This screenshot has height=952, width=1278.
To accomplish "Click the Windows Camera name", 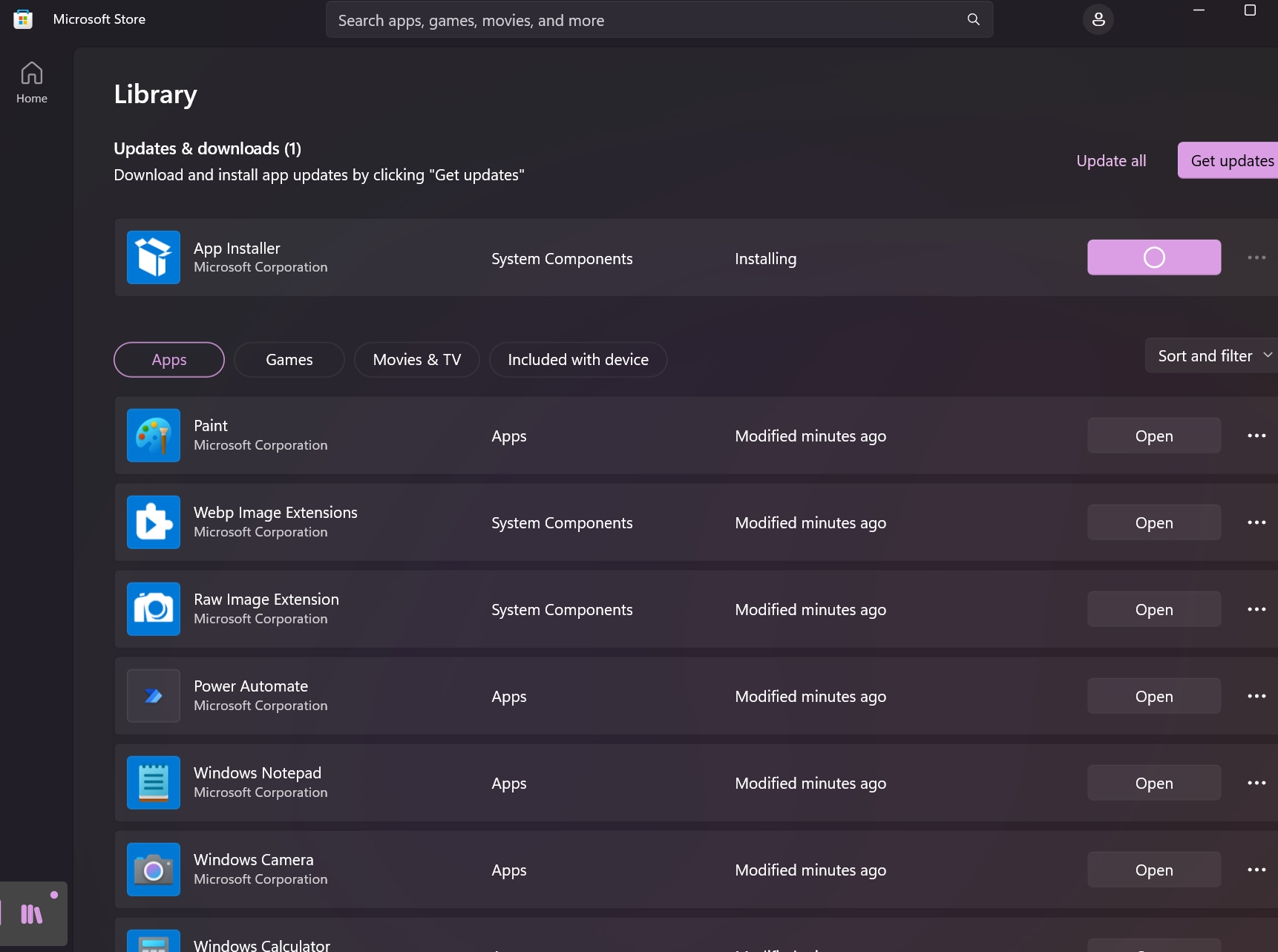I will (x=254, y=860).
